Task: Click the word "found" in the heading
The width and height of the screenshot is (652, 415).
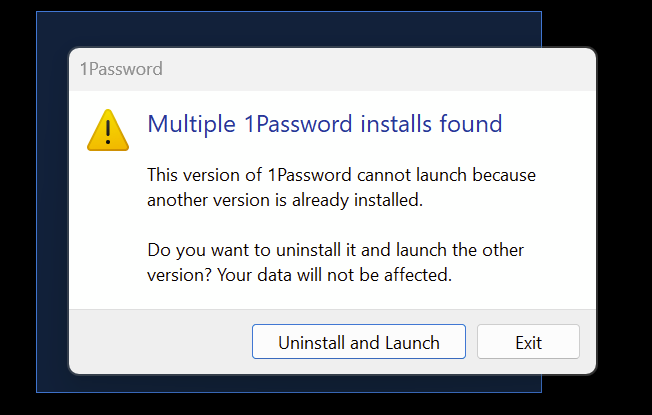Action: [x=470, y=125]
